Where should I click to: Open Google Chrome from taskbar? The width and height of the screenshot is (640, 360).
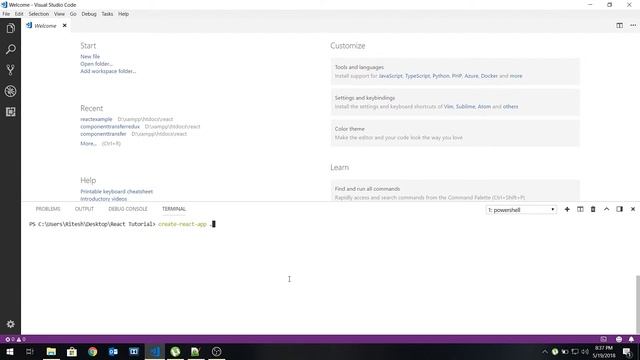[93, 351]
